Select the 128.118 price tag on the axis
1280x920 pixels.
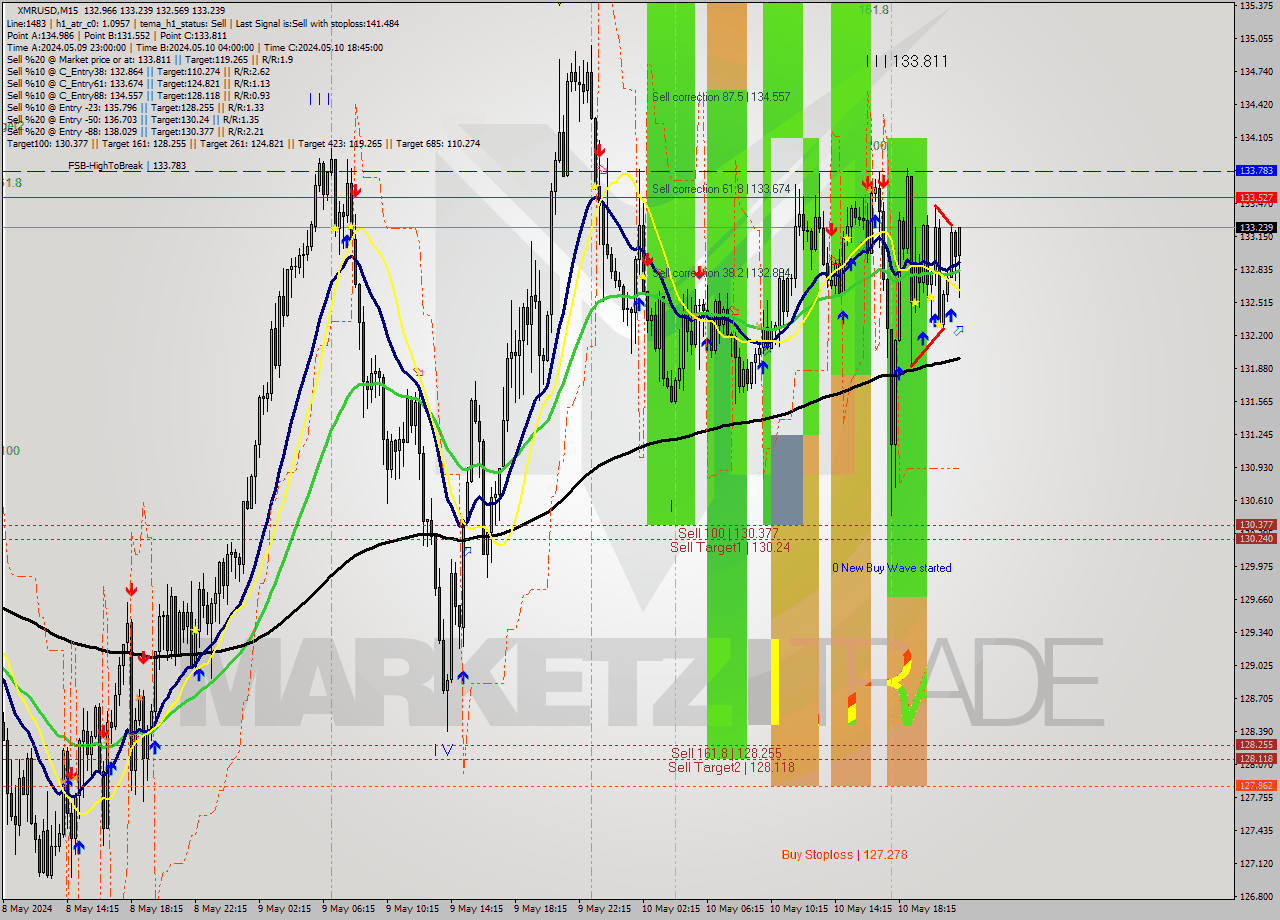tap(1256, 759)
